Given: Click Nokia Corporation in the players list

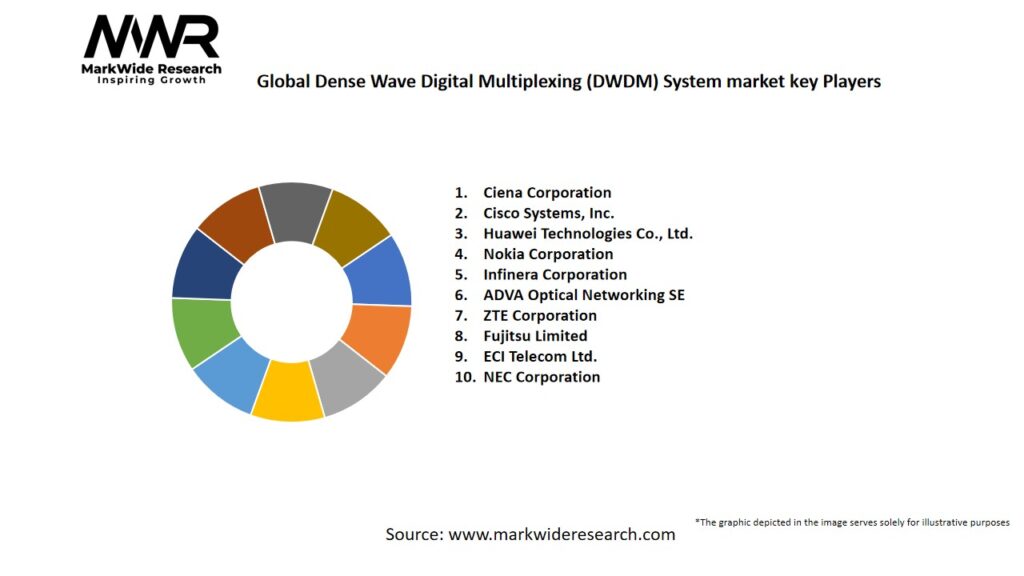Looking at the screenshot, I should pos(548,254).
